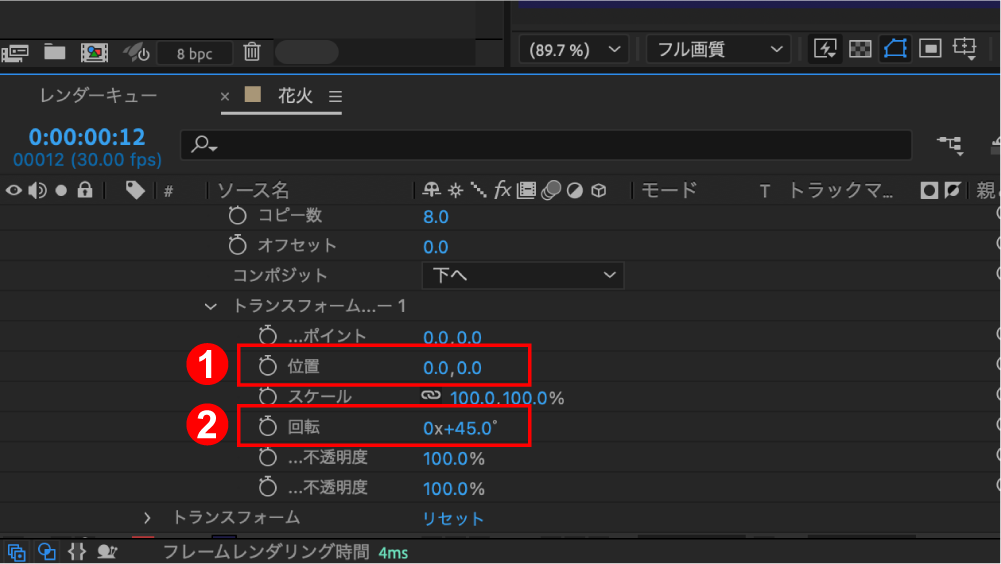Click the label tag column header

[x=135, y=190]
